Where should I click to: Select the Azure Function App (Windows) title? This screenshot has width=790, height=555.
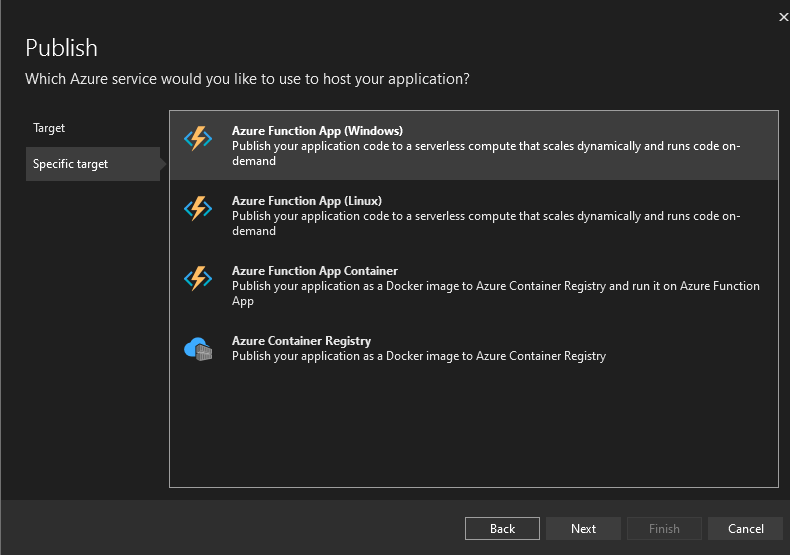[317, 131]
